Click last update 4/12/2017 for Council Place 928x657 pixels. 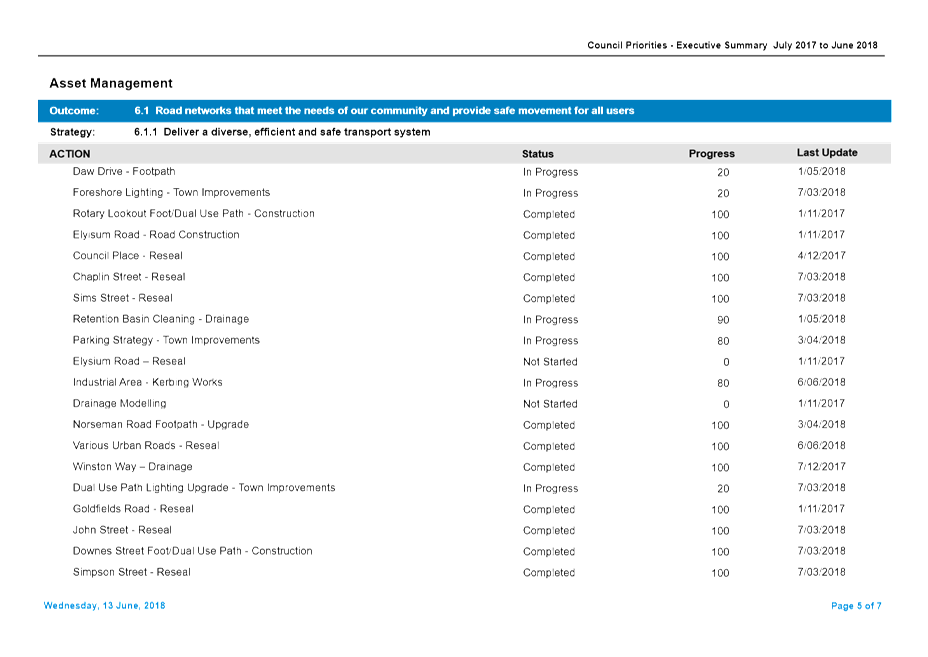[x=821, y=256]
